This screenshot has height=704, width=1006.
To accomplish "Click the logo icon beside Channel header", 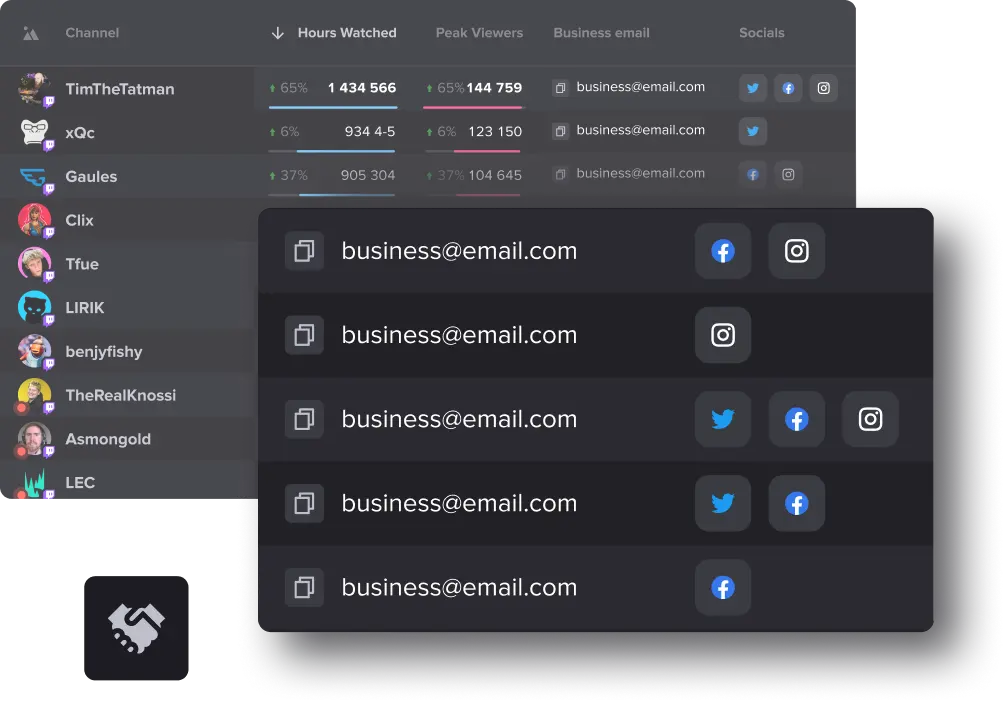I will pos(31,33).
